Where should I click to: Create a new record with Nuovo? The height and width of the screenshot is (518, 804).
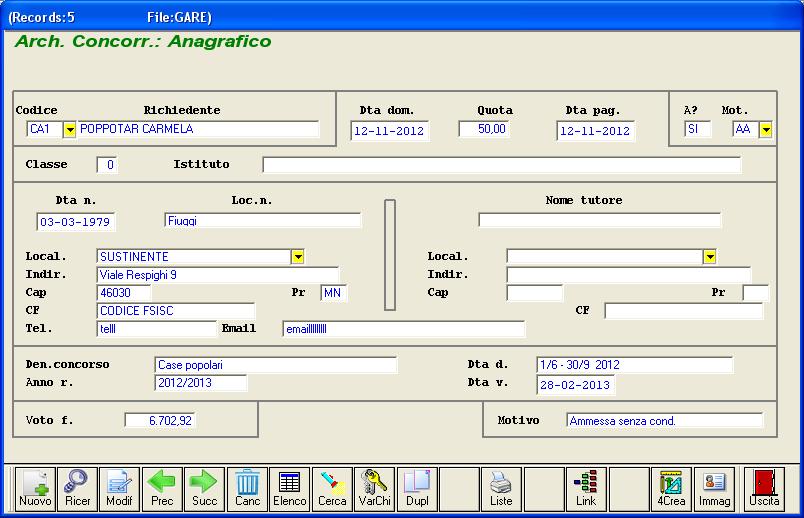click(35, 489)
